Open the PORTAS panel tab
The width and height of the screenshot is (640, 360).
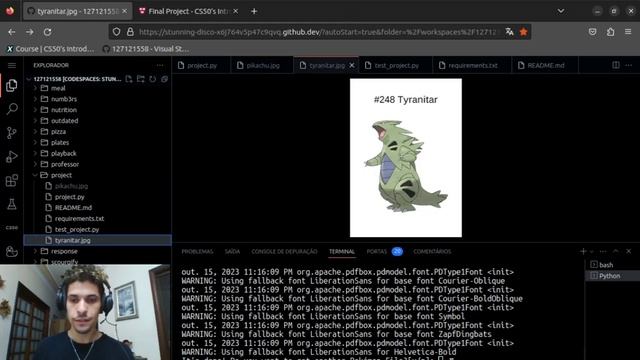(x=377, y=252)
